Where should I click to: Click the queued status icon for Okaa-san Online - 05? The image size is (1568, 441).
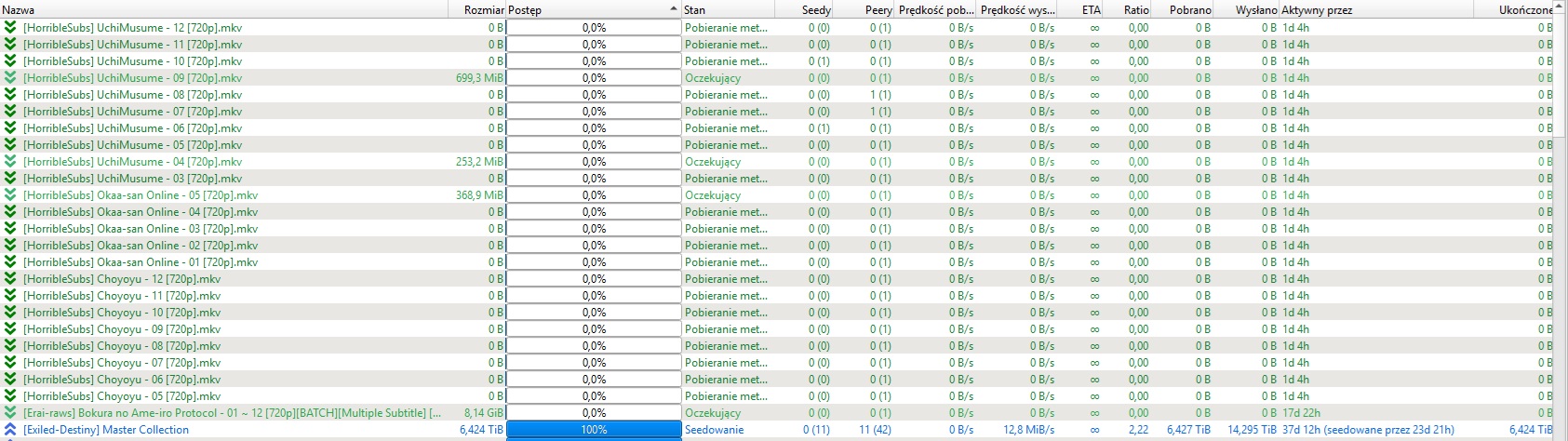(x=10, y=195)
